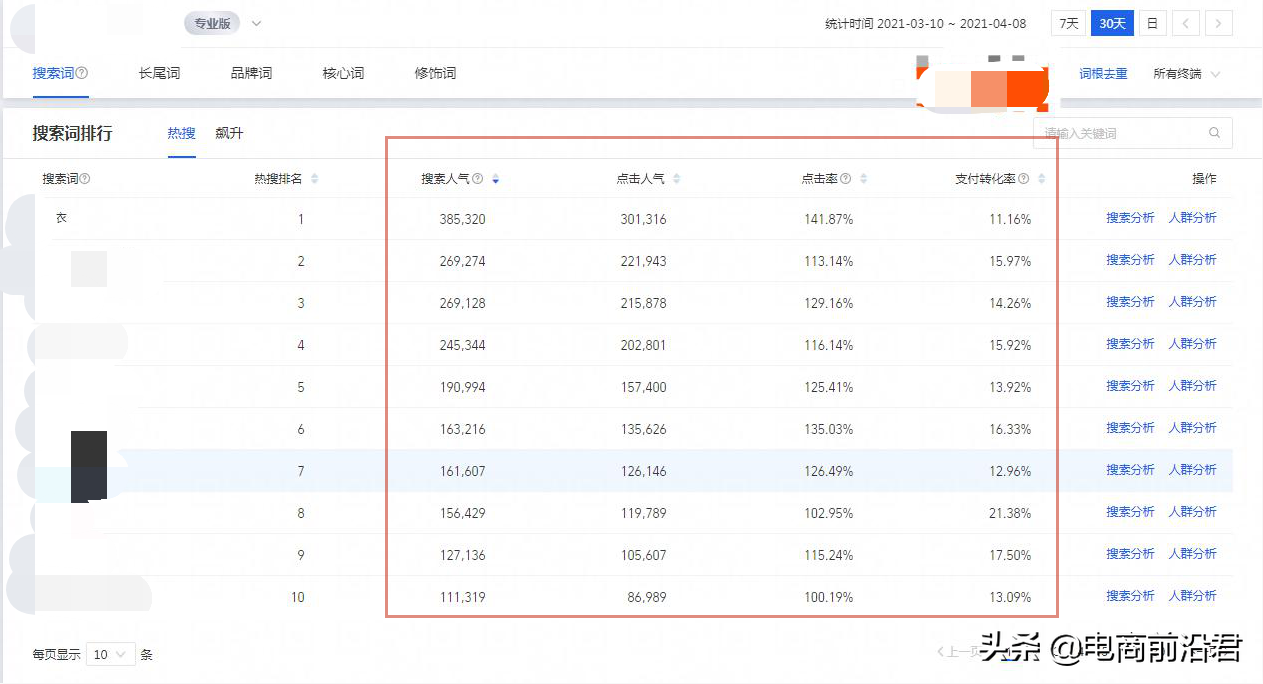Screen dimensions: 1263x684
Task: Switch statistics range to 7天
Action: (1067, 22)
